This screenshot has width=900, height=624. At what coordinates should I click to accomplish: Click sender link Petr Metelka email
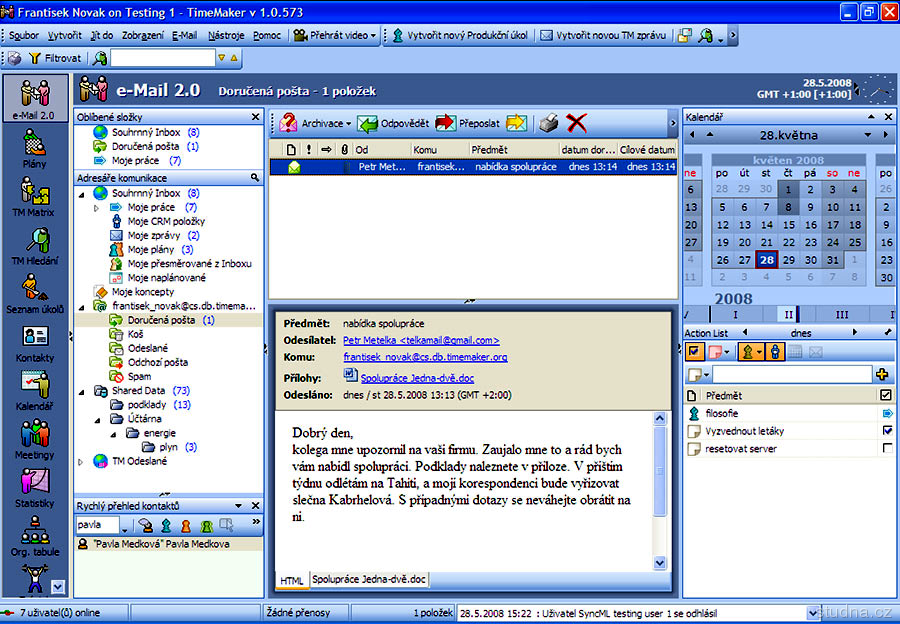(x=421, y=340)
